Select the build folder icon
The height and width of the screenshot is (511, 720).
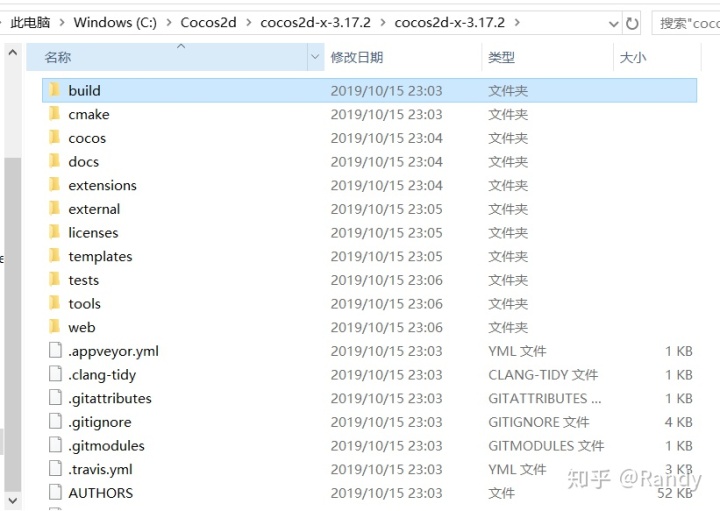pyautogui.click(x=54, y=90)
